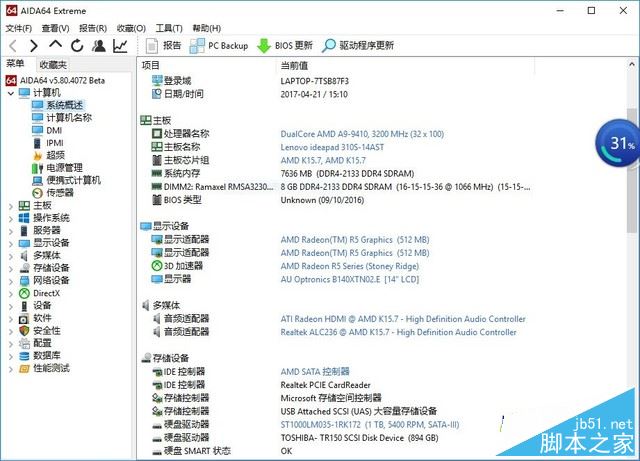Go up one level with up arrow
Image resolution: width=640 pixels, height=461 pixels.
pyautogui.click(x=56, y=45)
